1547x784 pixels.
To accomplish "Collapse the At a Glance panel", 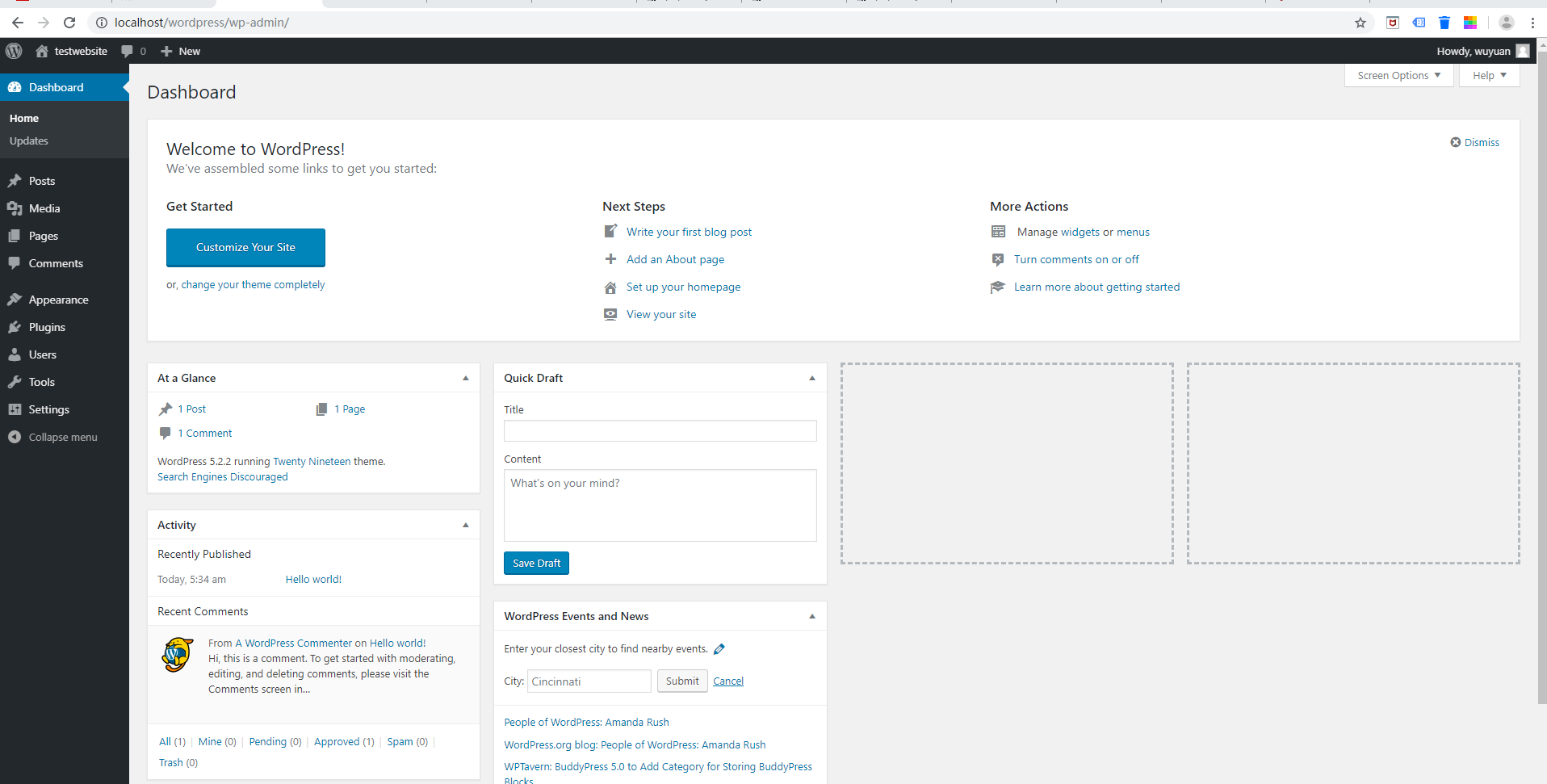I will click(466, 378).
